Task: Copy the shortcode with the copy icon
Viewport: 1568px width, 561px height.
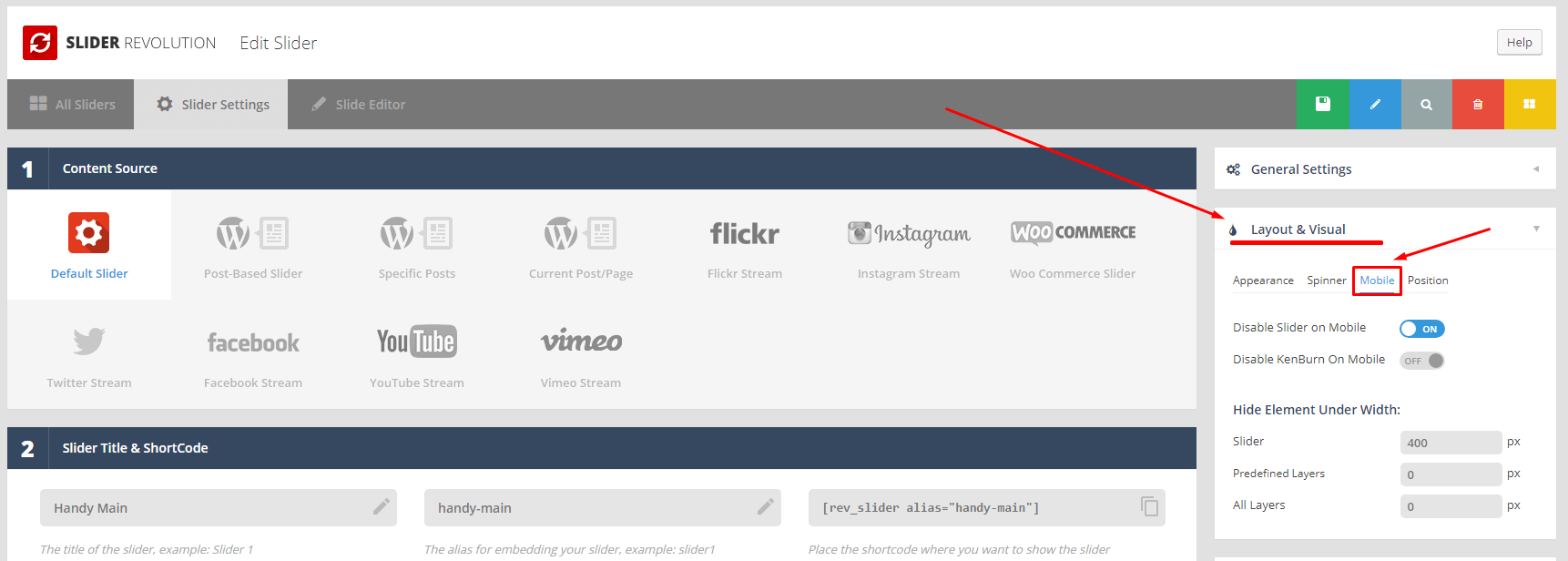Action: [x=1150, y=506]
